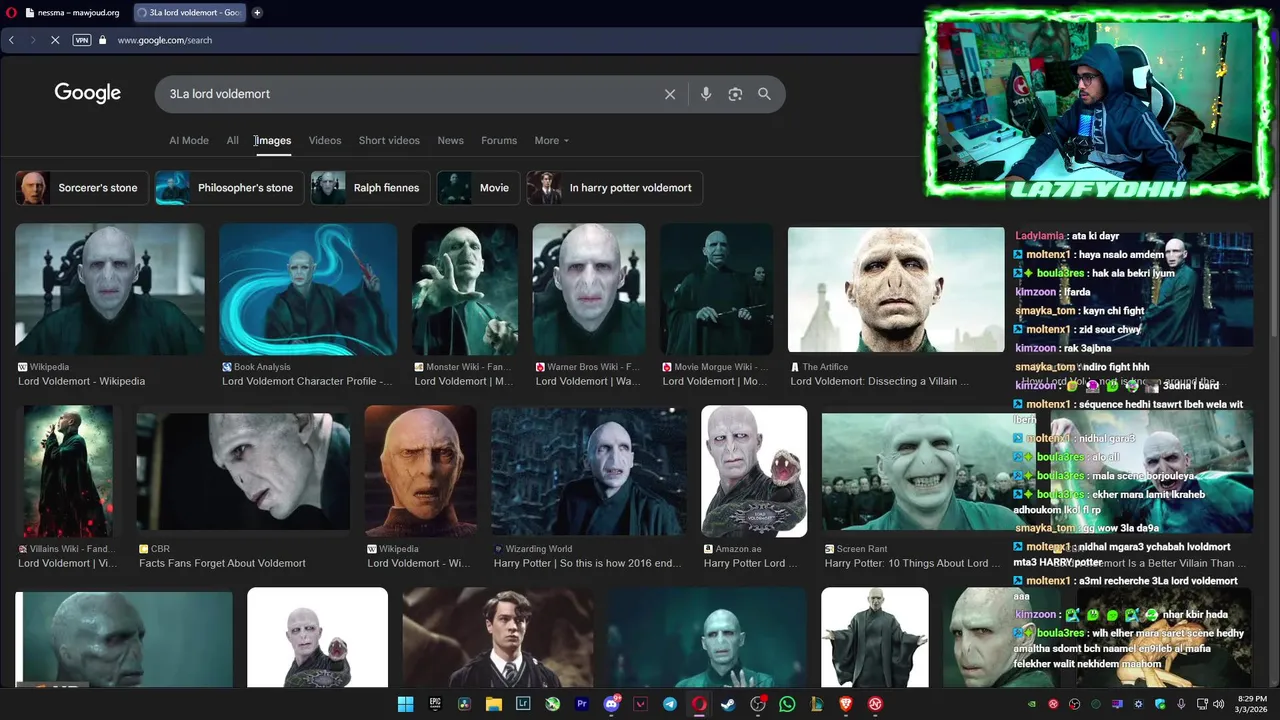Open the clock showing 8:29 PM

(x=1252, y=704)
